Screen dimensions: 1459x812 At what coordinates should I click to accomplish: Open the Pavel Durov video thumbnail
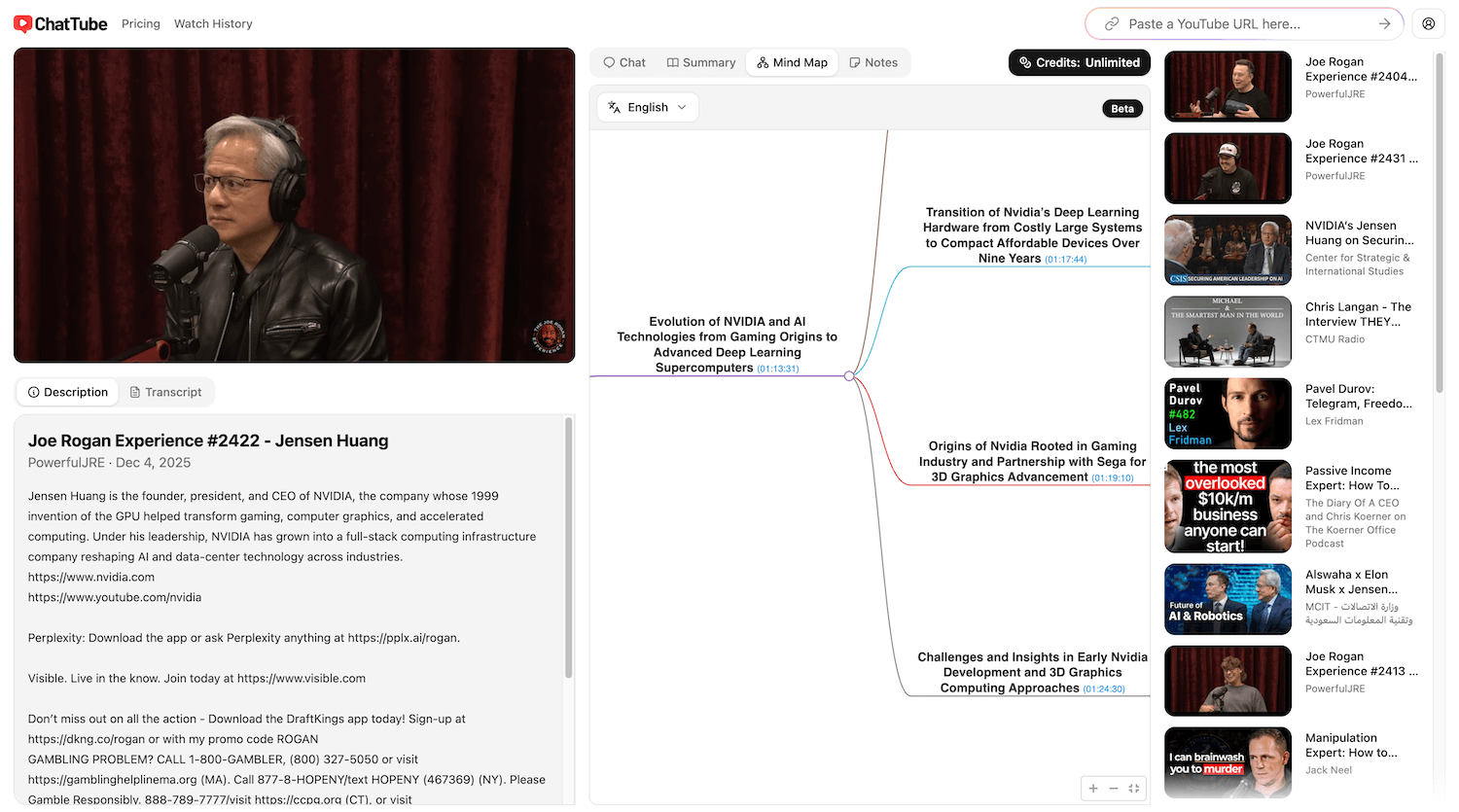[1228, 413]
